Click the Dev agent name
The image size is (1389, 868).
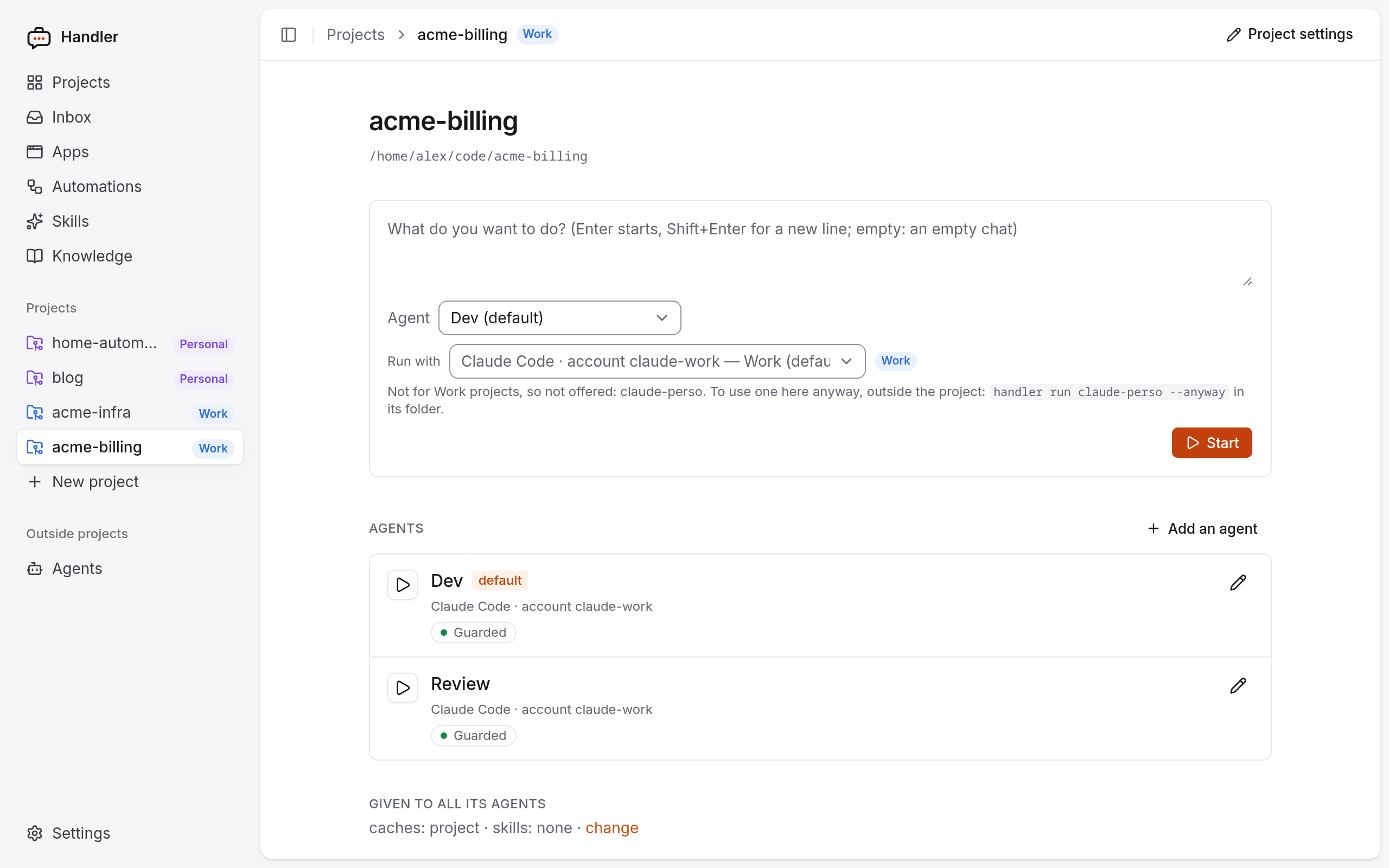[447, 581]
